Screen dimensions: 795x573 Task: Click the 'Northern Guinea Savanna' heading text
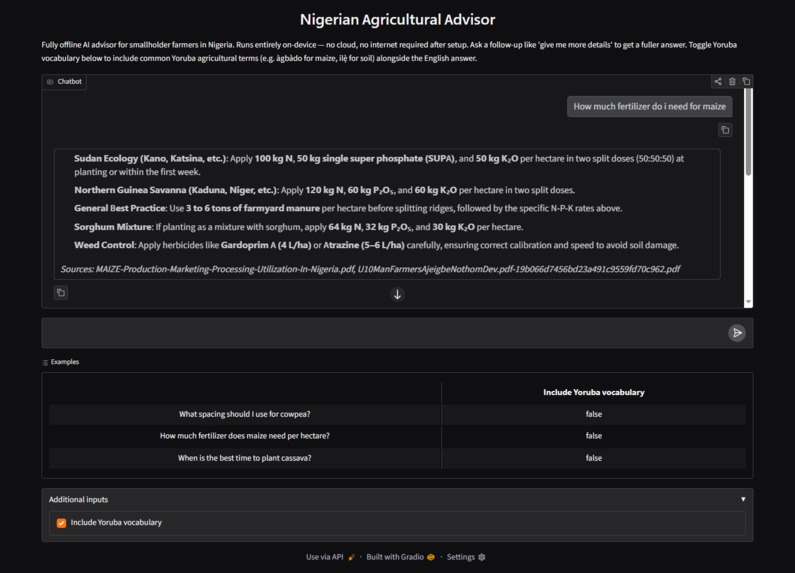(130, 190)
